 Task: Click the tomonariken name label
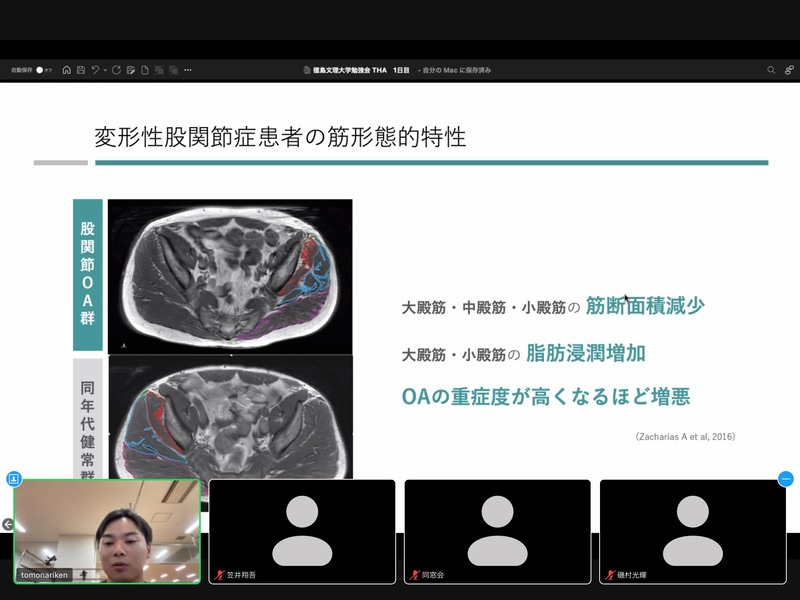[x=44, y=575]
